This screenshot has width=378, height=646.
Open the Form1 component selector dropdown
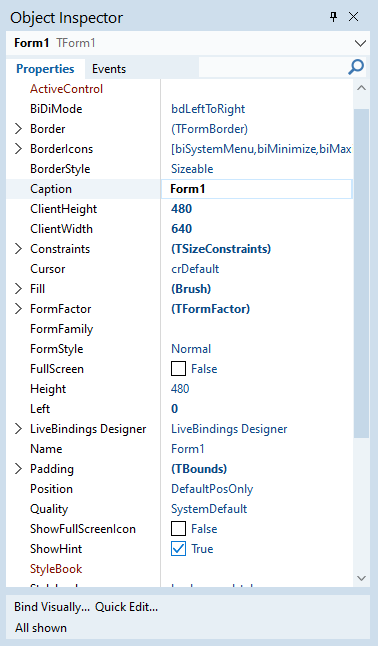(x=360, y=43)
